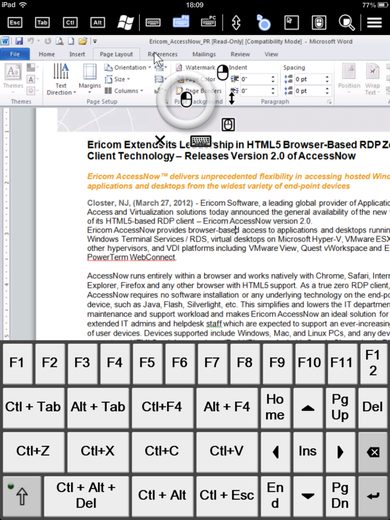The image size is (390, 520).
Task: Tap the Ctl + Esc key
Action: (227, 495)
